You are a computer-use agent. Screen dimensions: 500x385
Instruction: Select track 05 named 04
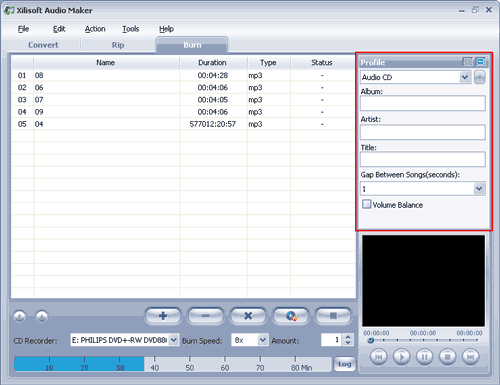pos(183,124)
